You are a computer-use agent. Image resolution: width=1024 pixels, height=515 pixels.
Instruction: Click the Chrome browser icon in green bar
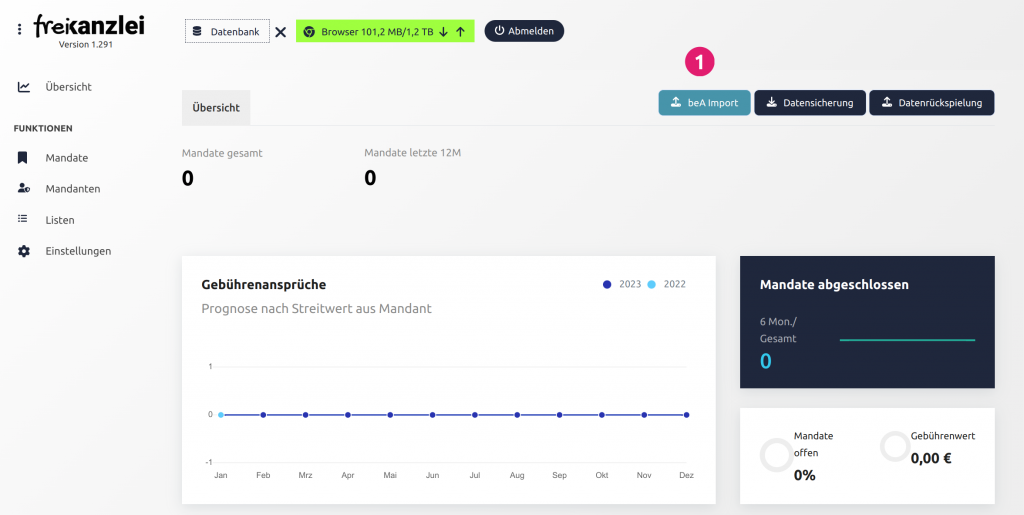[309, 31]
